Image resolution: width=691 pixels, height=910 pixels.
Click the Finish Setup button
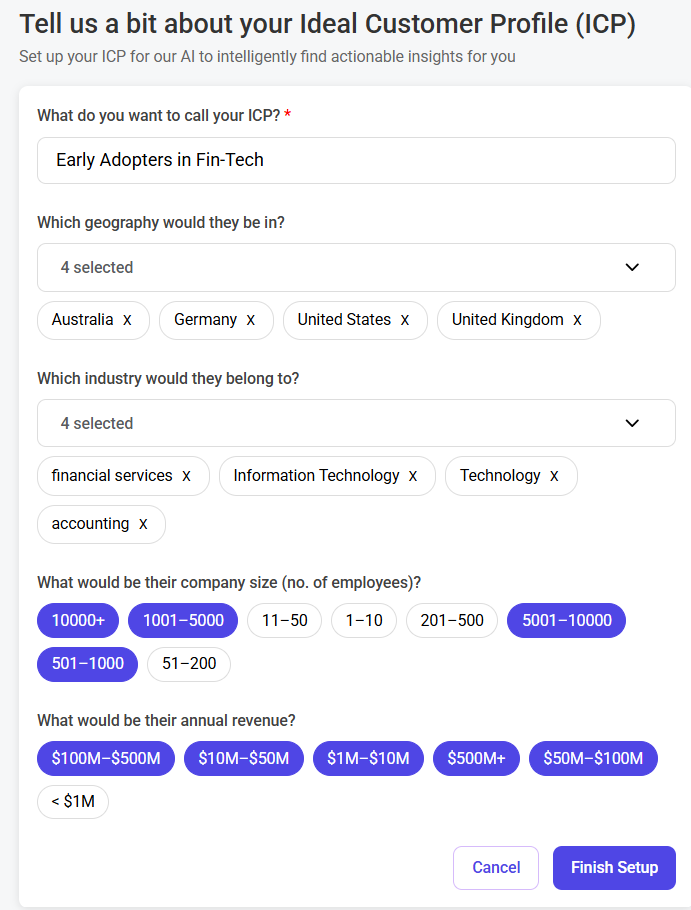point(614,868)
